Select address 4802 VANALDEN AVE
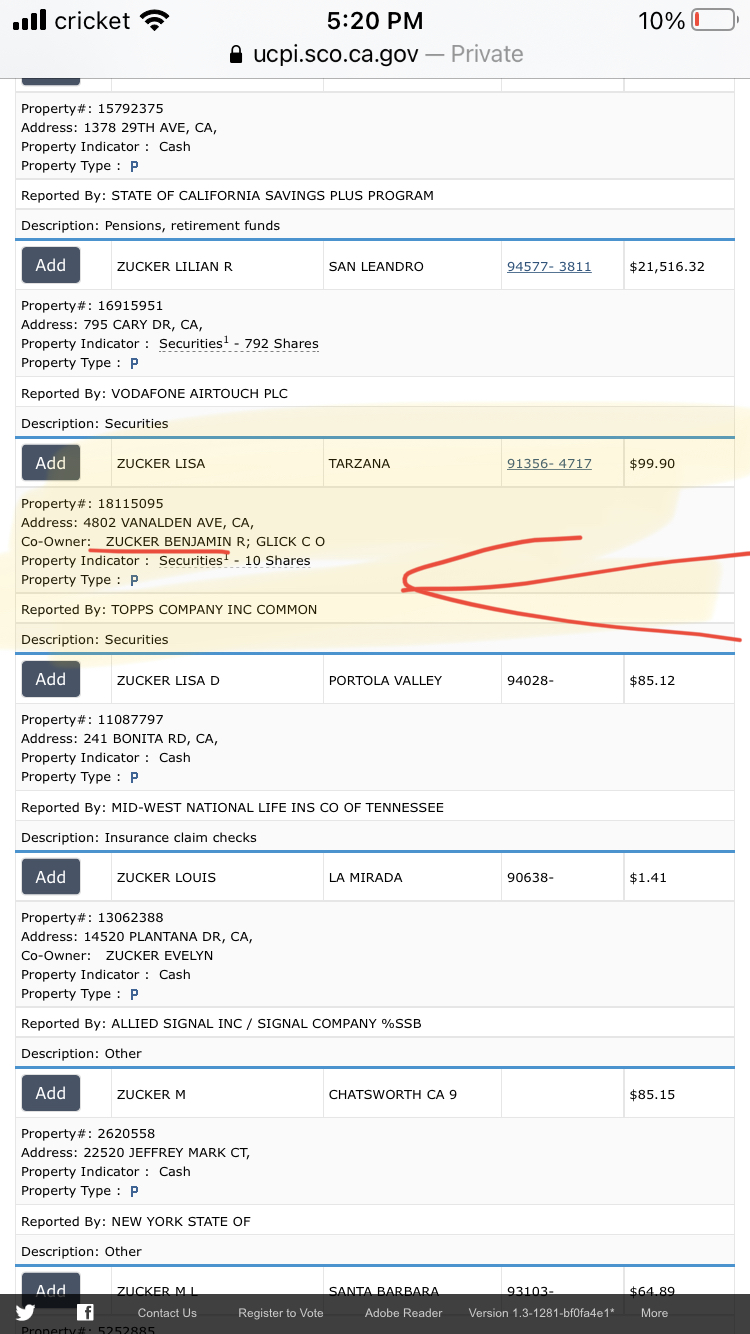The width and height of the screenshot is (750, 1334). point(155,522)
